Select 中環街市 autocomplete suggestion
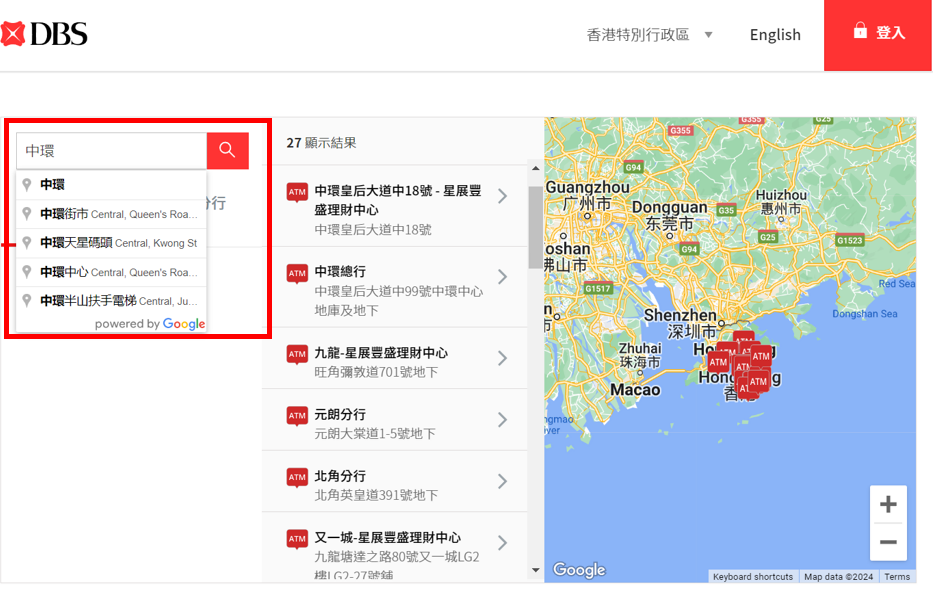Screen dimensions: 934x596 (112, 214)
